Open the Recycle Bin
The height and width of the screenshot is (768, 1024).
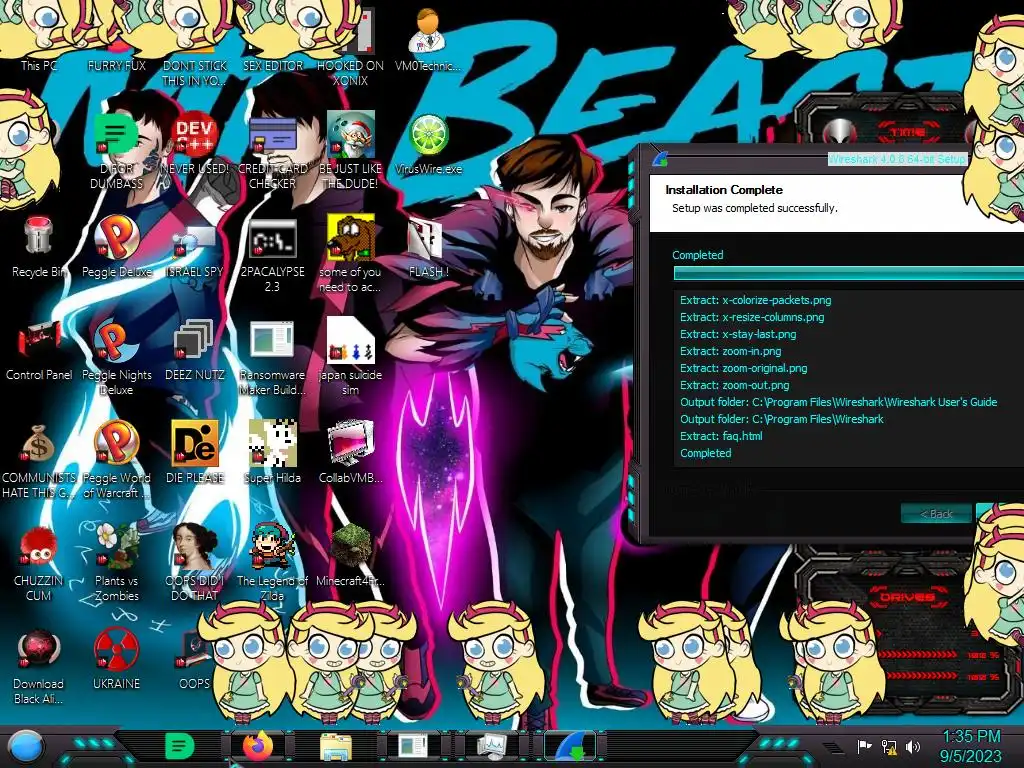coord(39,246)
